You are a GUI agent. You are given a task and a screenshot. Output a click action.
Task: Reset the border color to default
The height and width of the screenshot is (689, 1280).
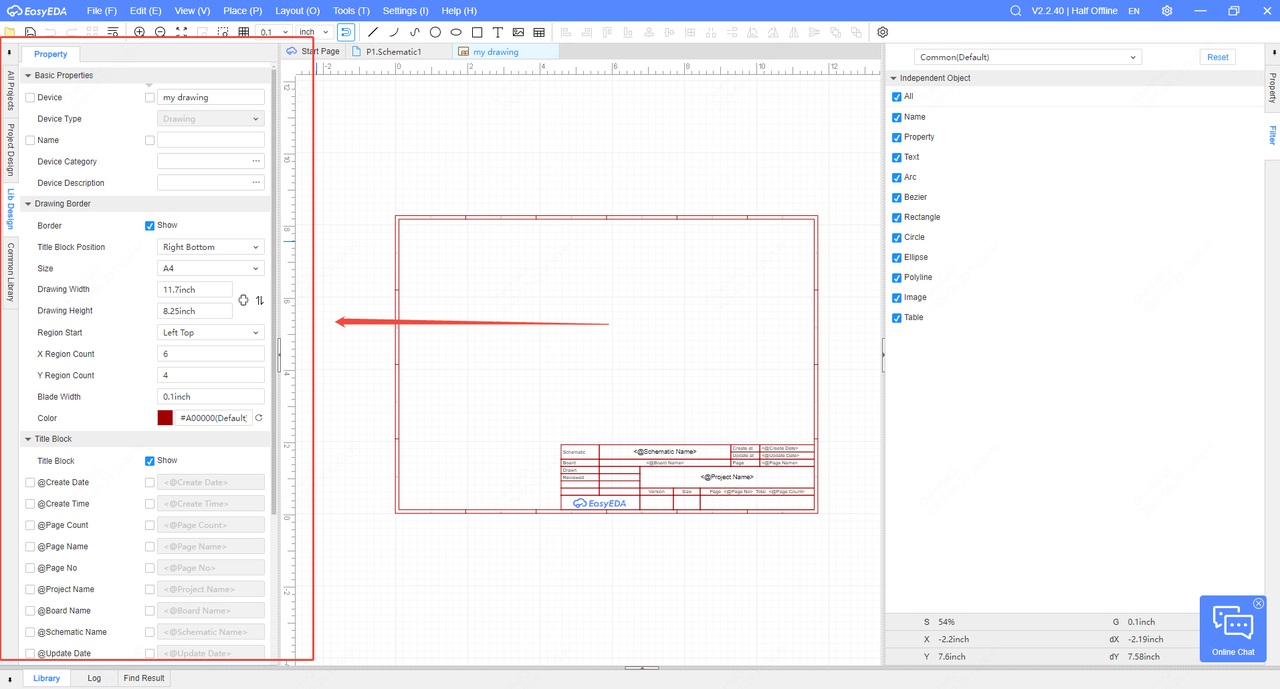(x=259, y=418)
